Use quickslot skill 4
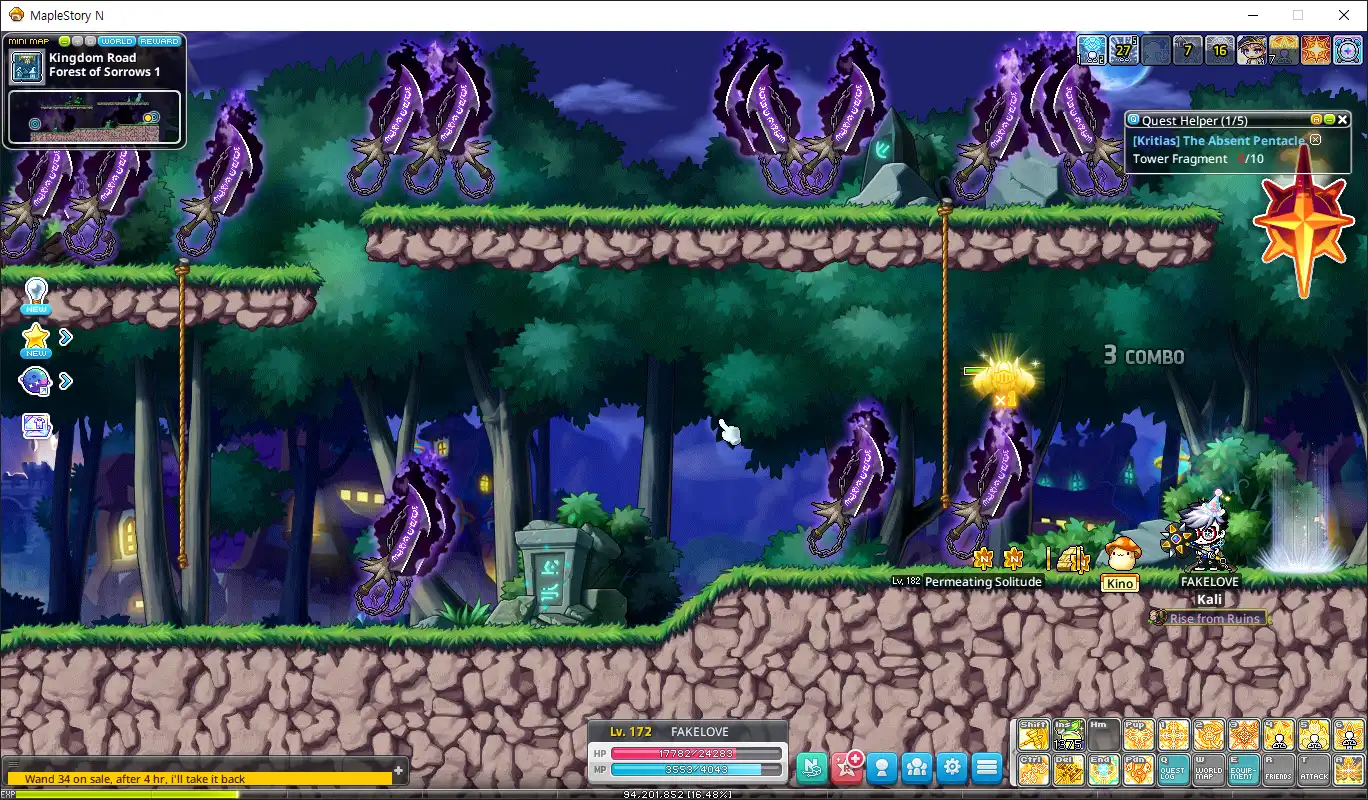The width and height of the screenshot is (1368, 800). coord(1279,735)
